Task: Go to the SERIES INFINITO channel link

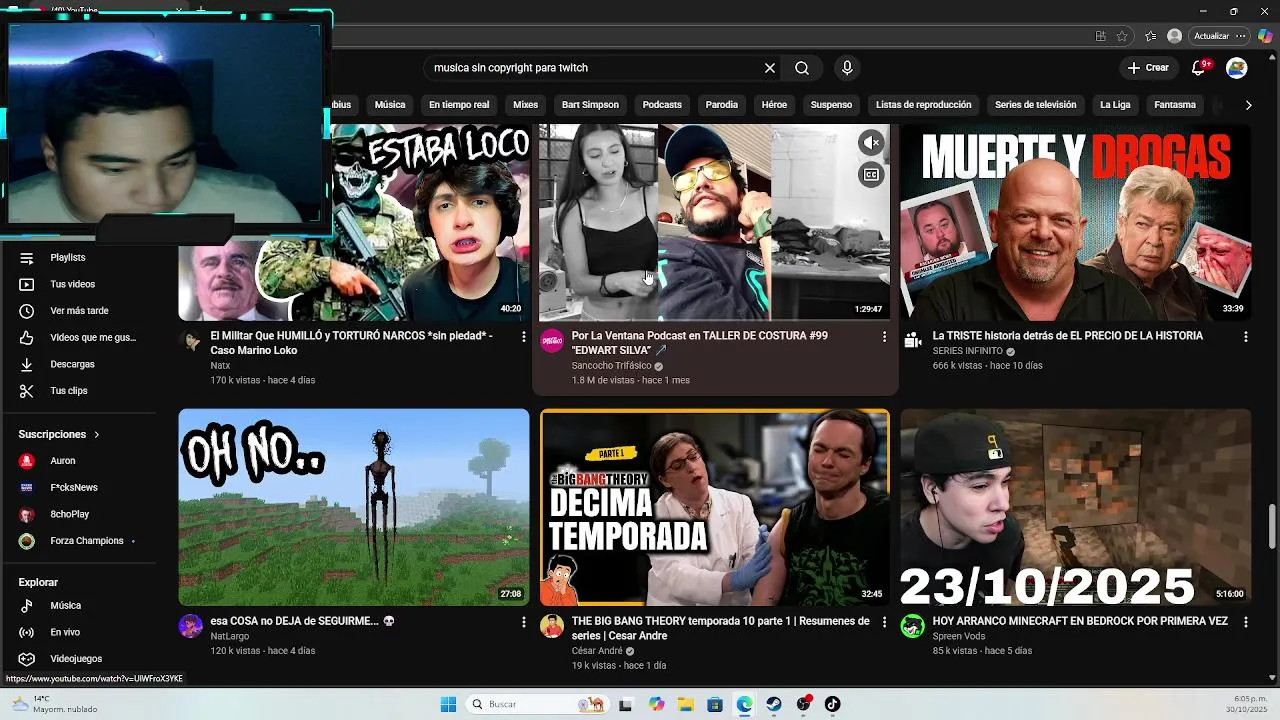Action: (967, 351)
